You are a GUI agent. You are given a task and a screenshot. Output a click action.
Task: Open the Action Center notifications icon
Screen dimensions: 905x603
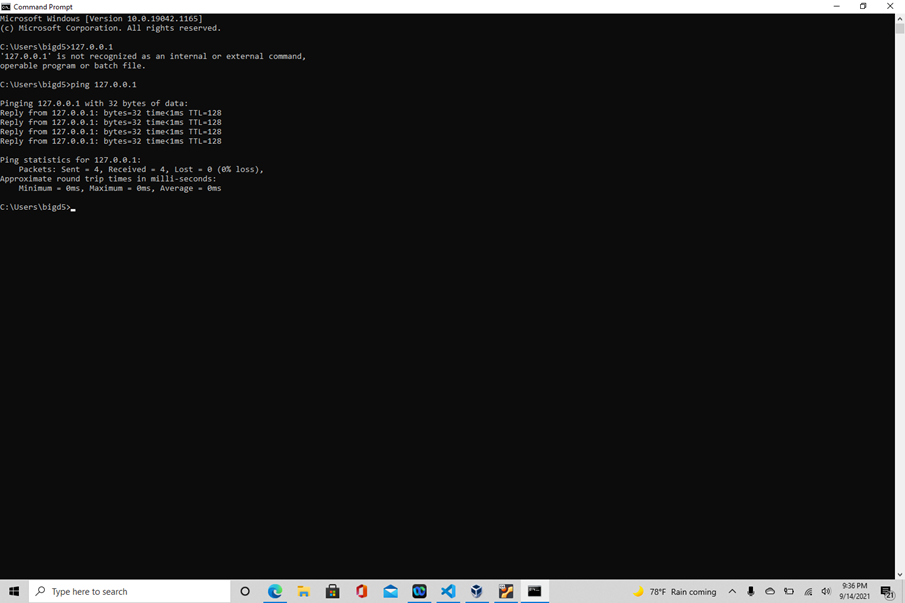888,591
